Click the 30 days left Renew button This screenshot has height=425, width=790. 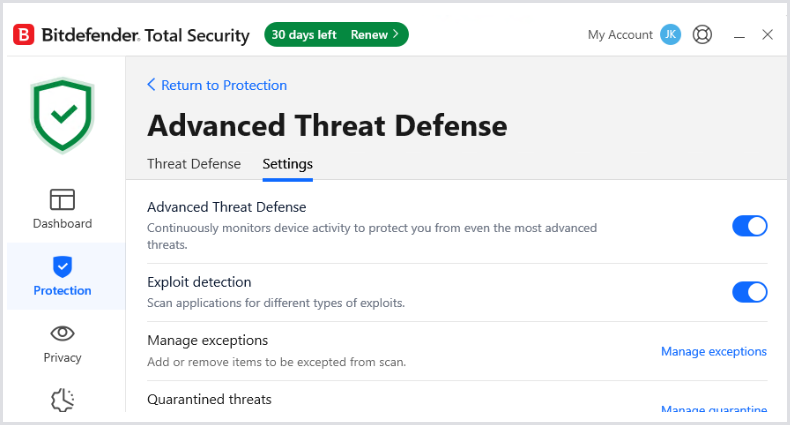(x=336, y=35)
